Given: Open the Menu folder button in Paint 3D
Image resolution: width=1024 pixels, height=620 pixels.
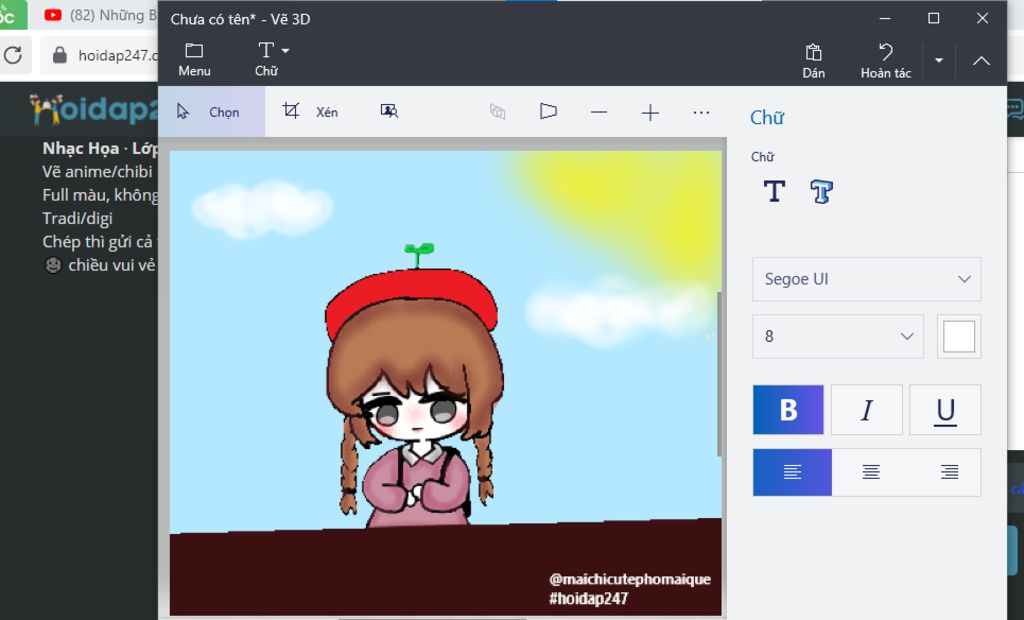Looking at the screenshot, I should (x=194, y=60).
